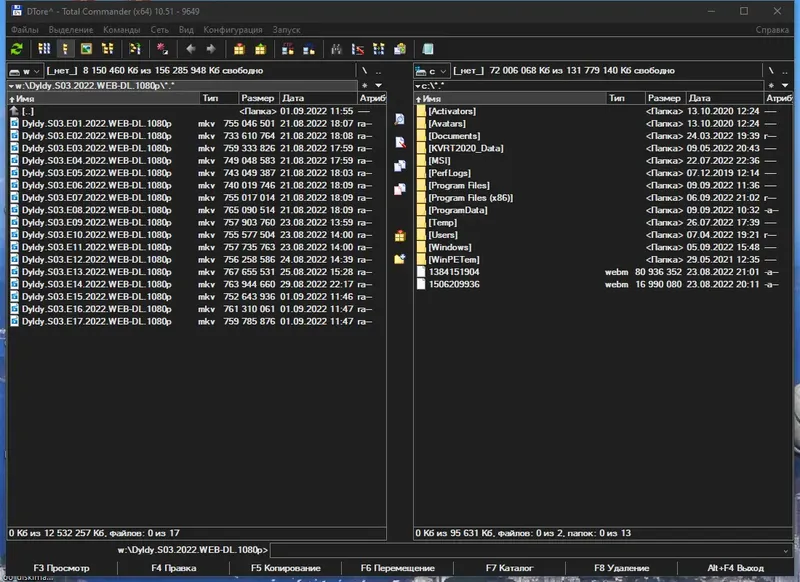Sort left panel by Размер column
Screen dimensions: 800x582
point(257,98)
